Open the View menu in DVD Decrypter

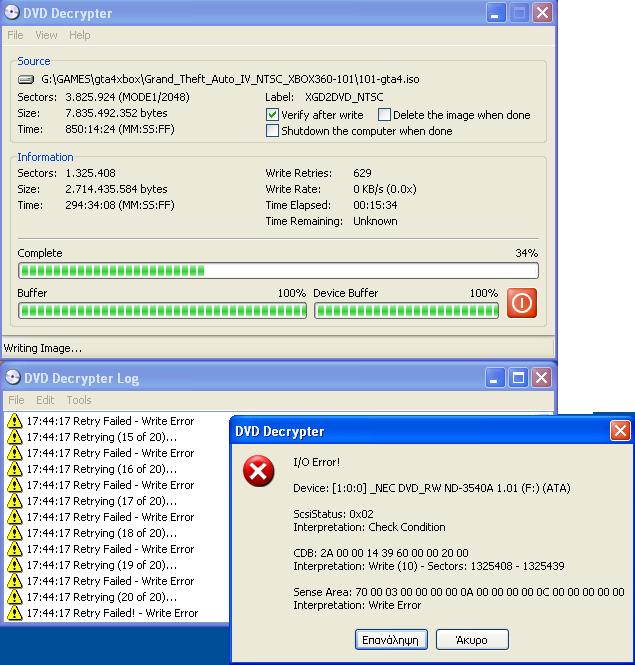[46, 35]
